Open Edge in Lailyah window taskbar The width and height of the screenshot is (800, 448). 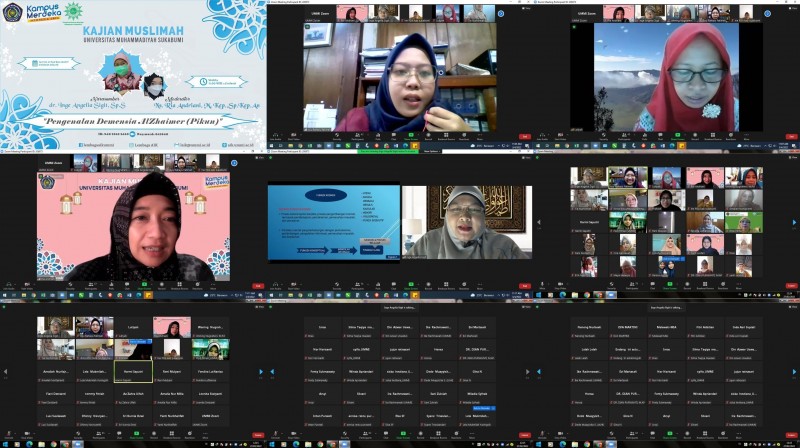(x=29, y=444)
